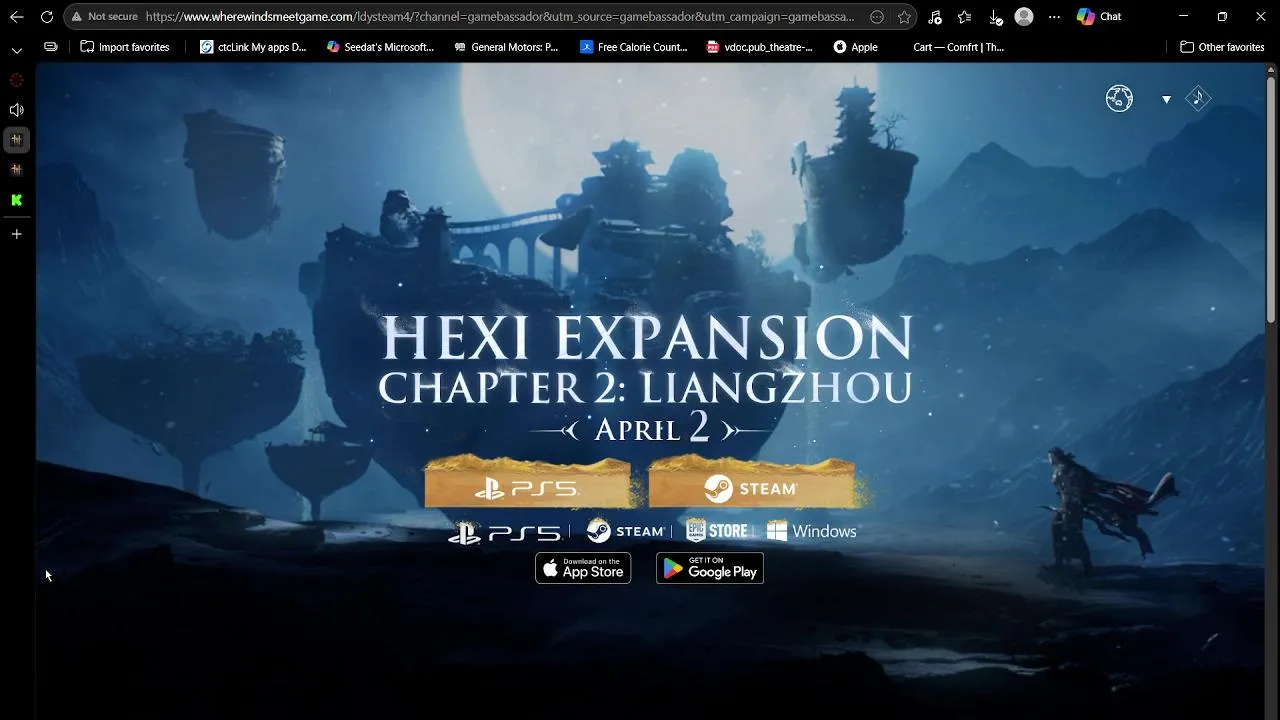Viewport: 1280px width, 720px height.
Task: Select the Windows platform logo
Action: 812,531
